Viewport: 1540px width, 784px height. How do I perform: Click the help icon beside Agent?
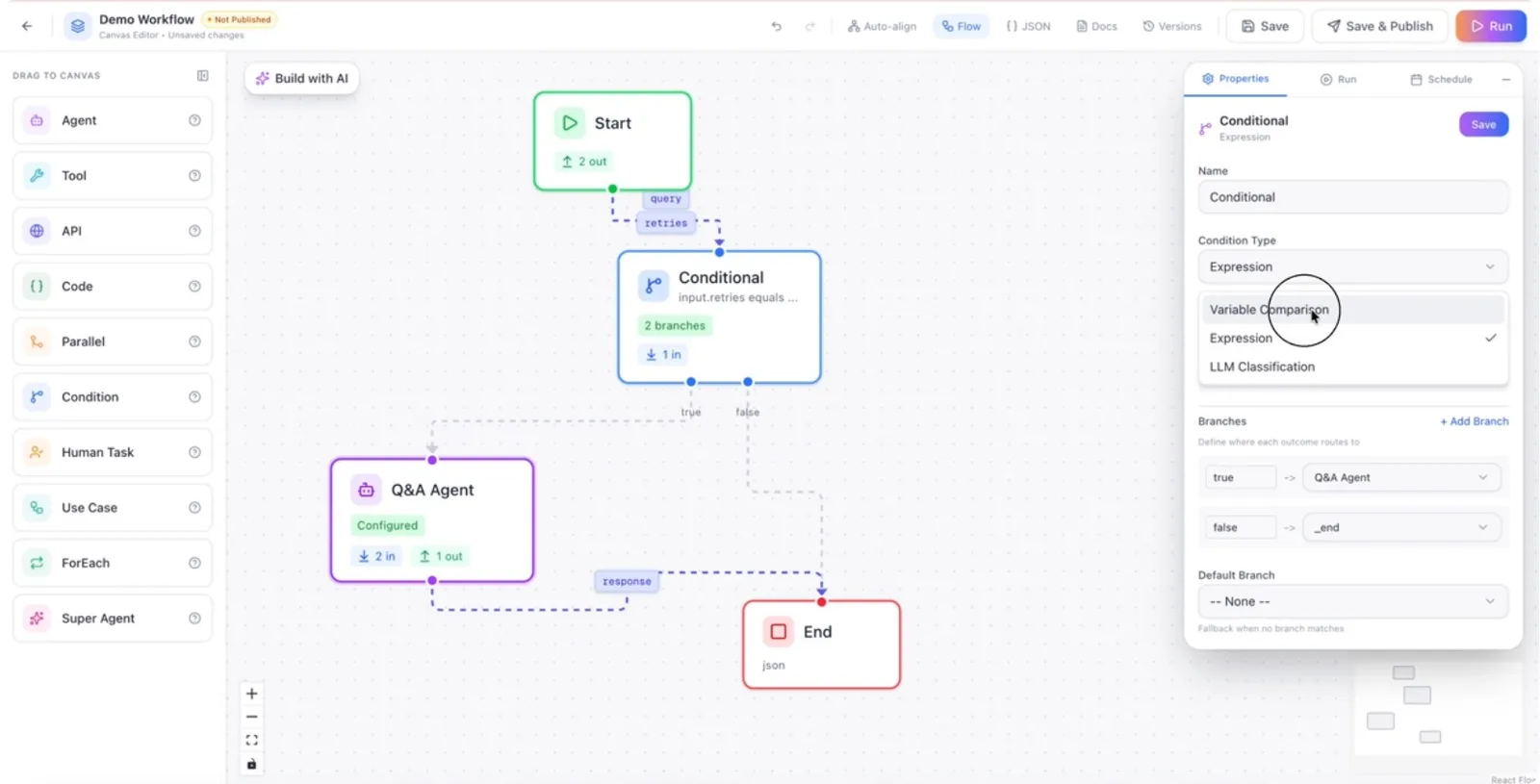194,120
